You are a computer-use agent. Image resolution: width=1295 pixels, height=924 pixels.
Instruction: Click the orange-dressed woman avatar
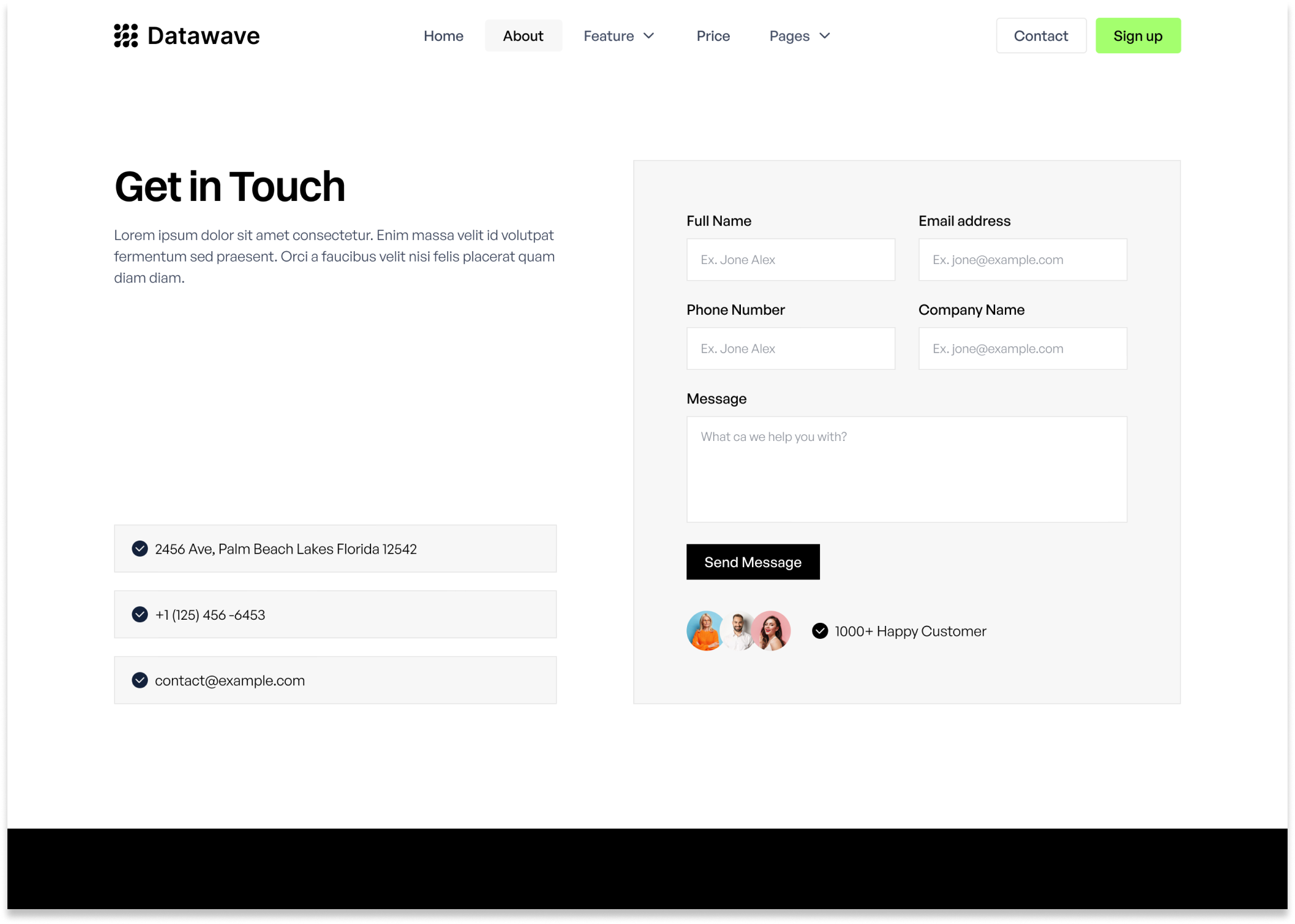pyautogui.click(x=704, y=631)
